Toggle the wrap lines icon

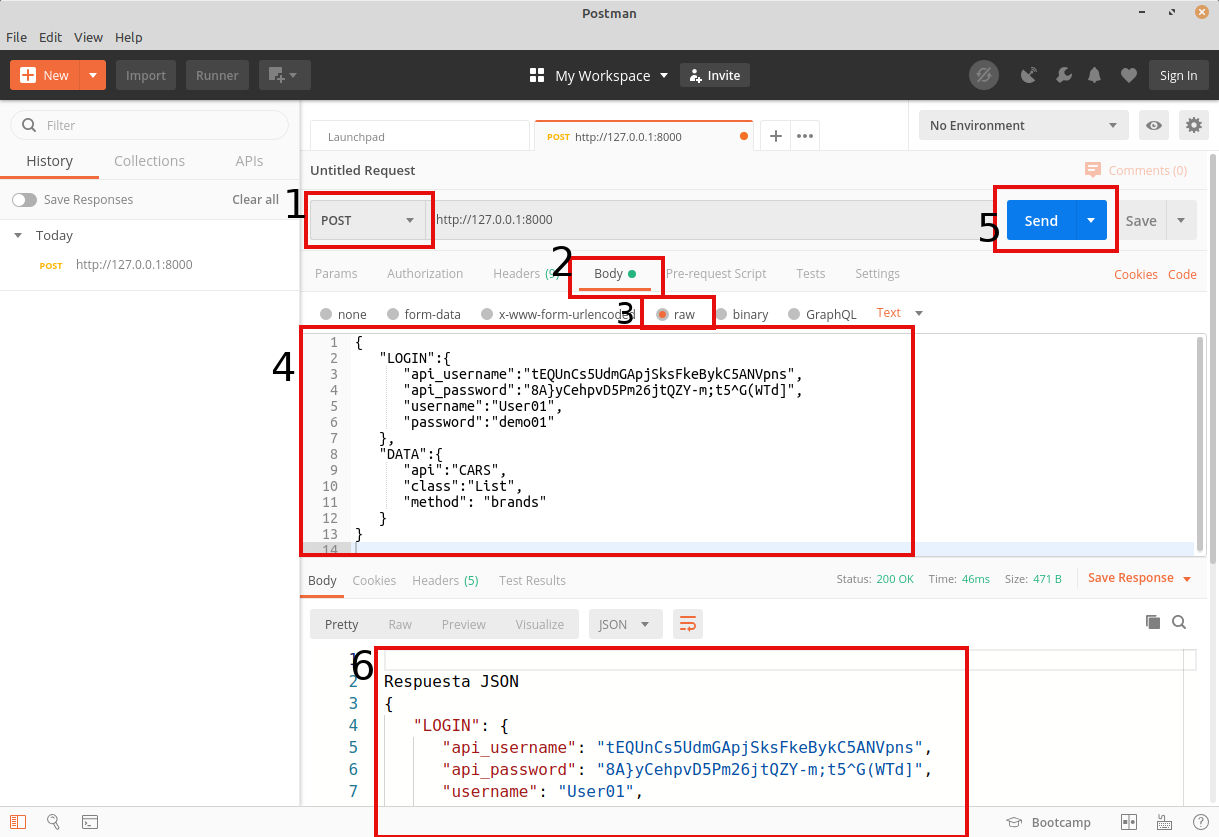click(688, 624)
